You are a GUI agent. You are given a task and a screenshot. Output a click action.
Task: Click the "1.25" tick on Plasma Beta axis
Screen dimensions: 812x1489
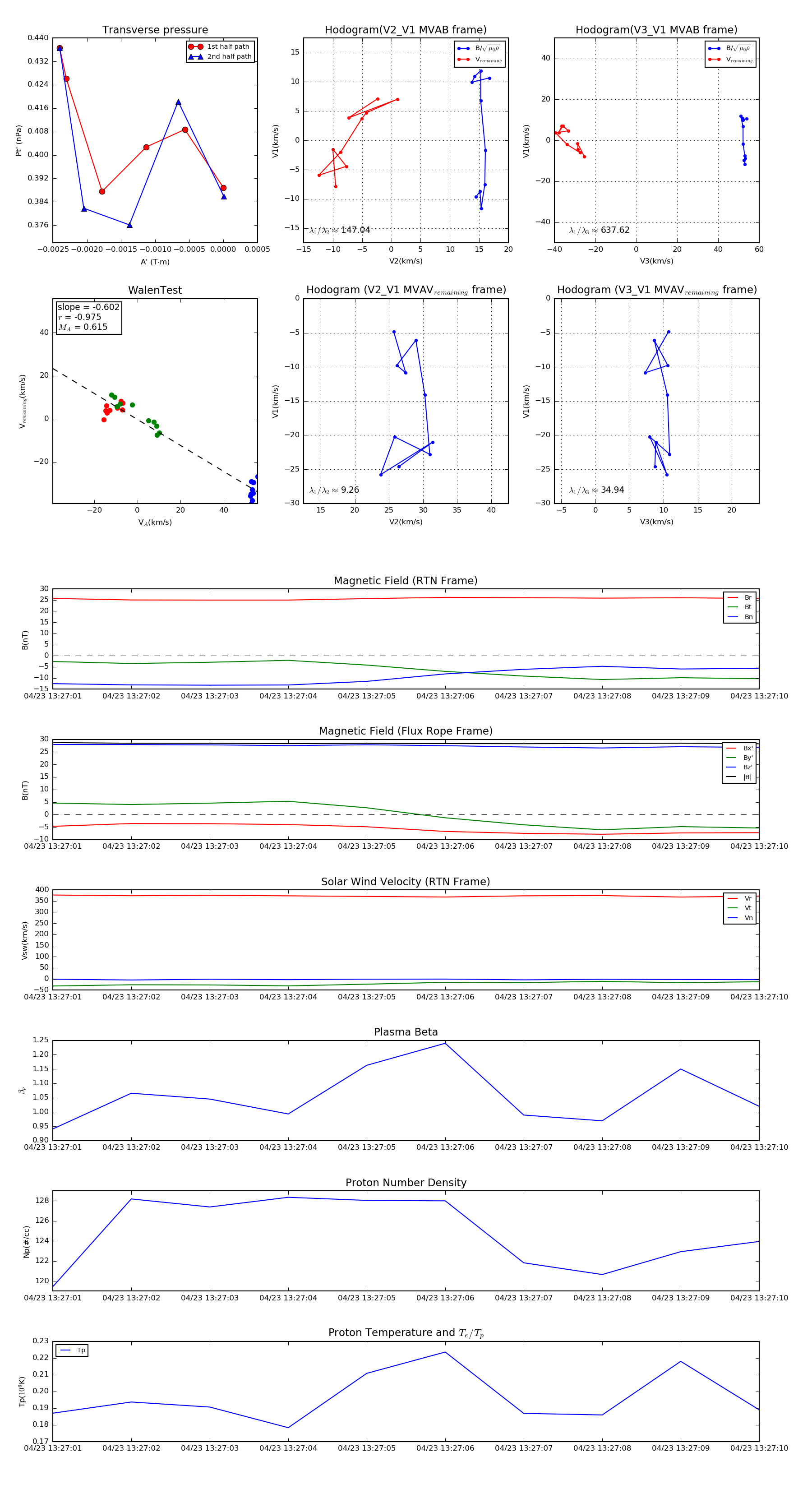(x=41, y=1040)
